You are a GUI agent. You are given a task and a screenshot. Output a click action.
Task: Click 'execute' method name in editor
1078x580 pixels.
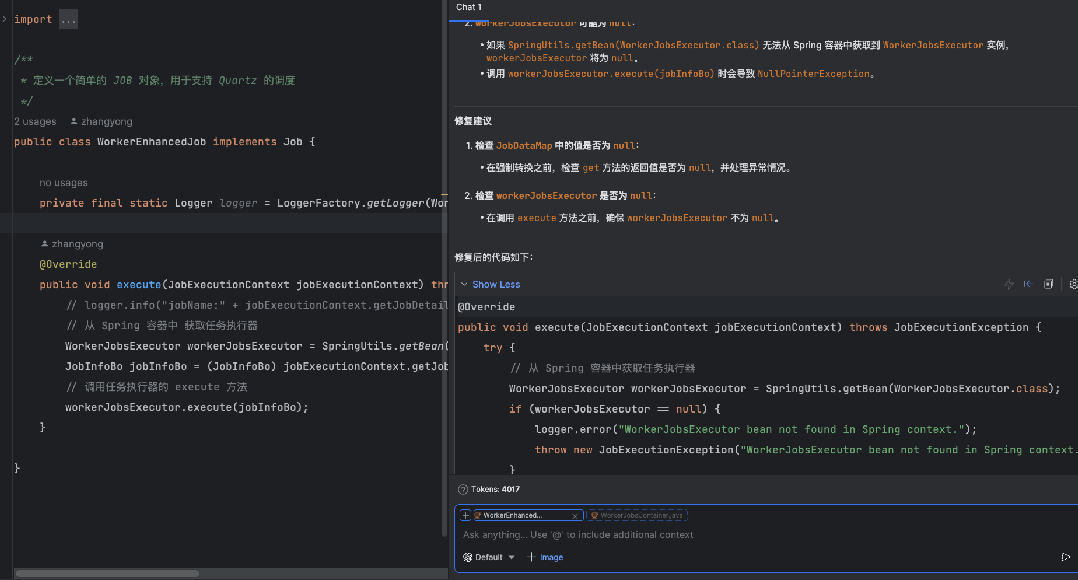138,285
